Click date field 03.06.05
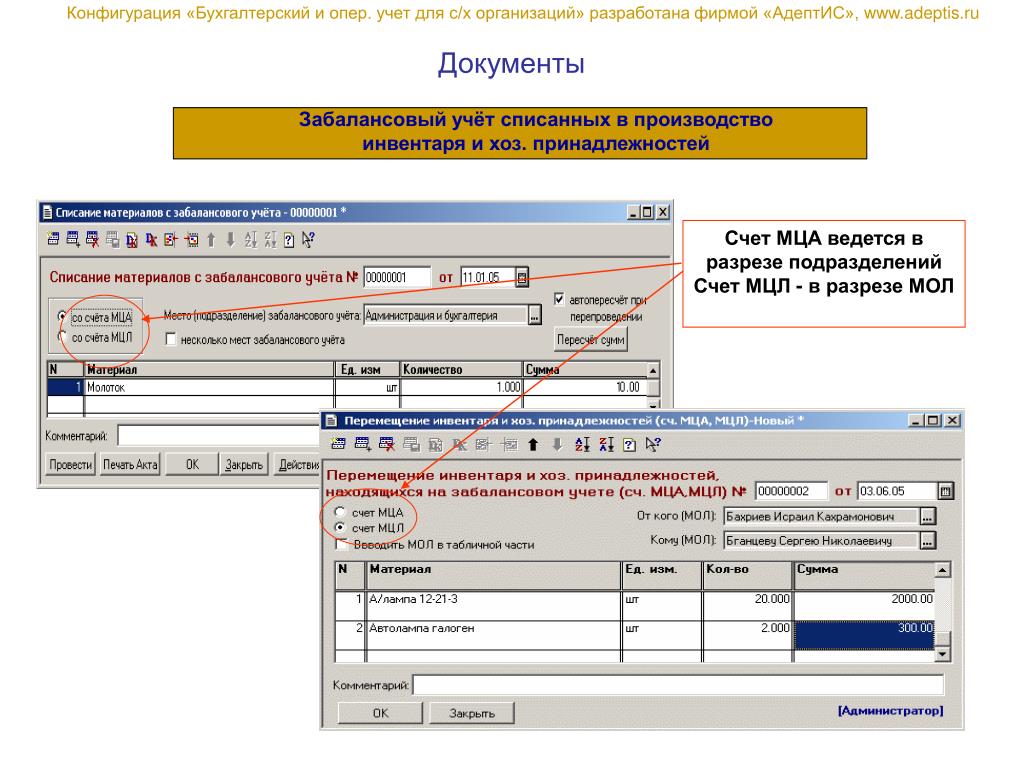 click(897, 491)
